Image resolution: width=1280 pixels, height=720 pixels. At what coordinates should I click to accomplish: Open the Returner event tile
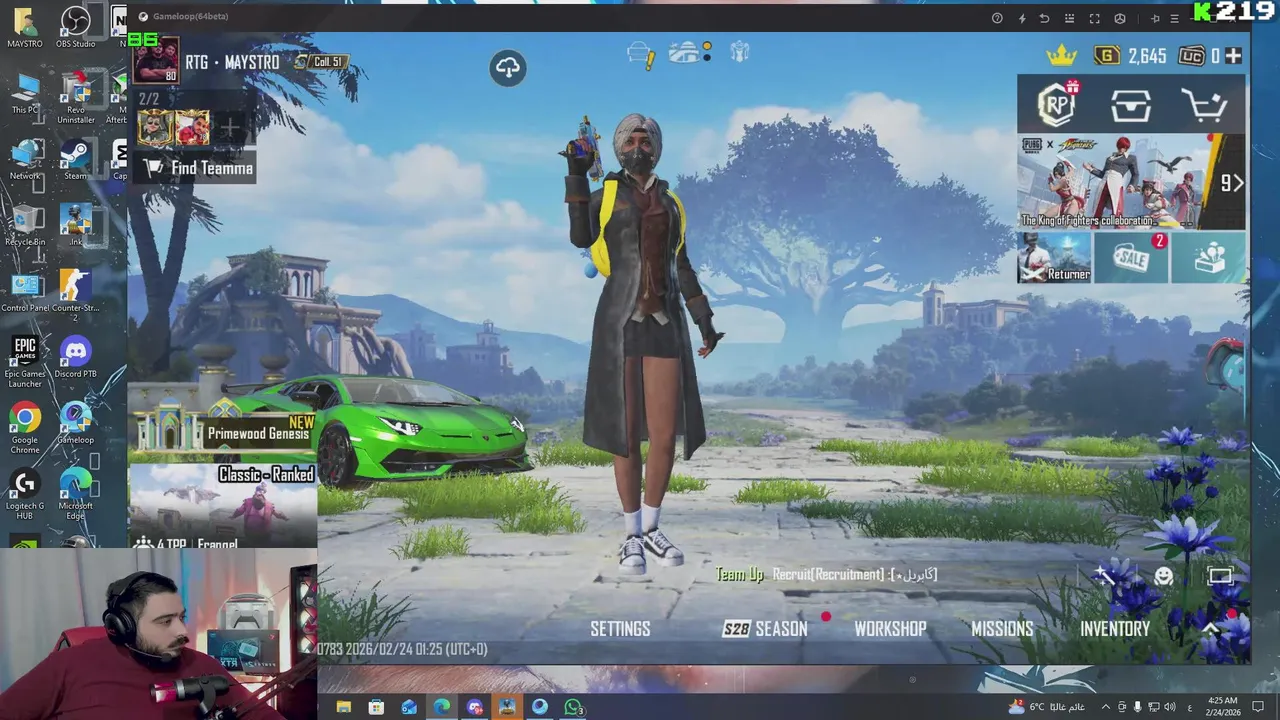pyautogui.click(x=1054, y=258)
